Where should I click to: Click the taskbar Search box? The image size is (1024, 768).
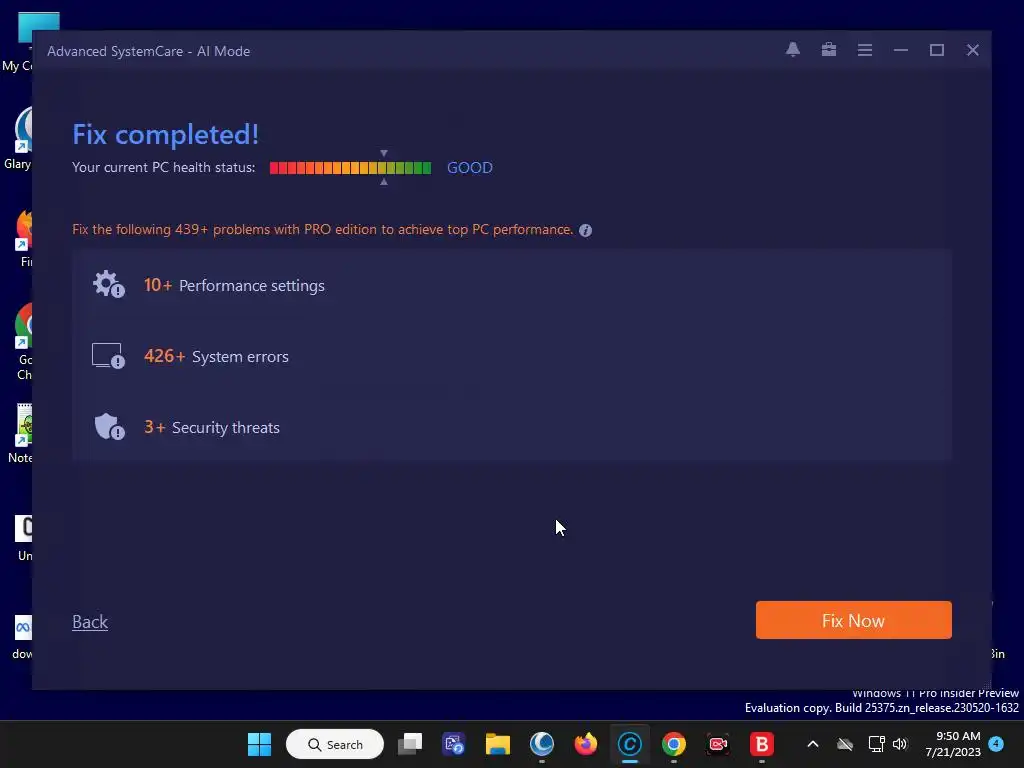[x=334, y=744]
